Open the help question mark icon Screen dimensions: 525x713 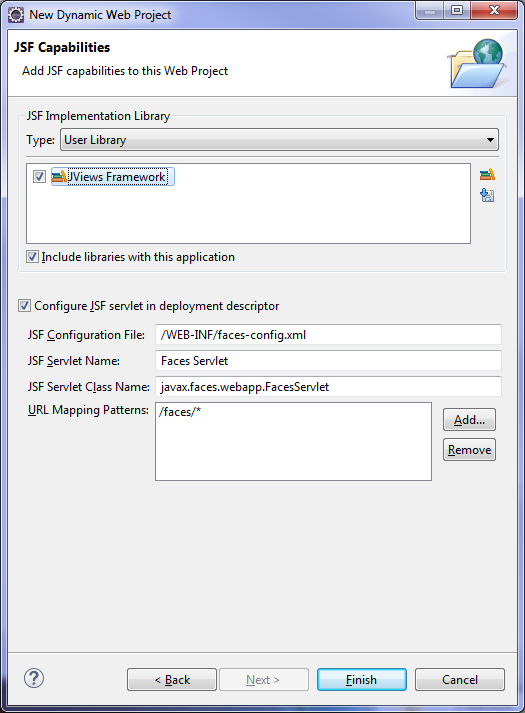click(34, 678)
